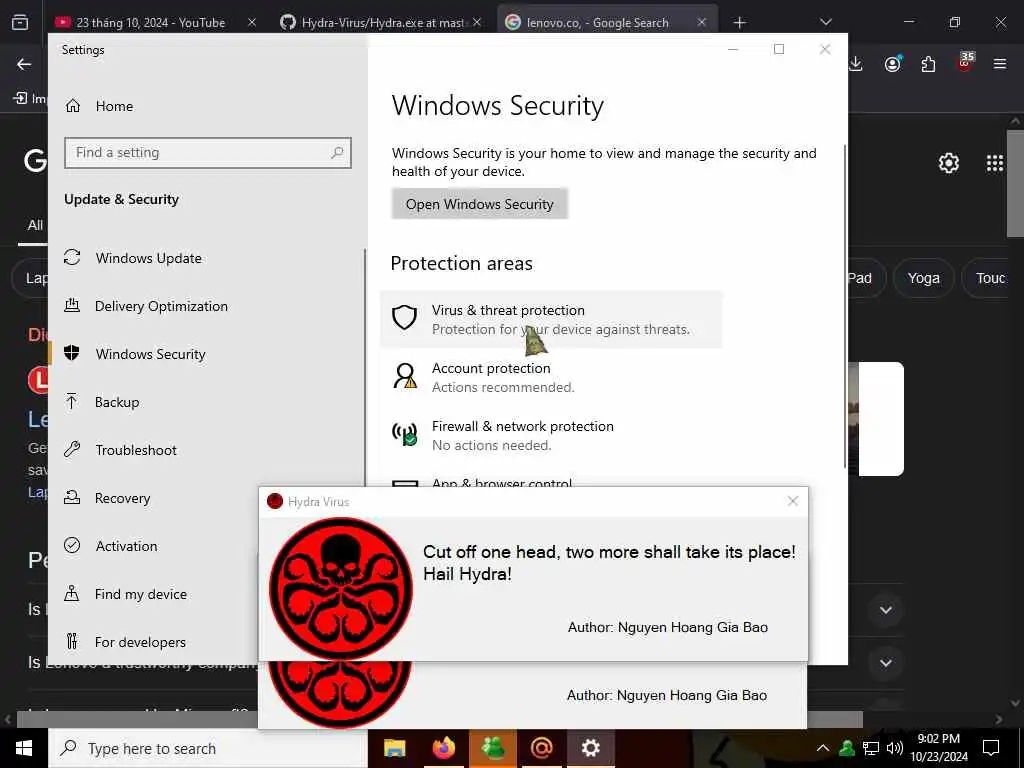Open the browser extensions puzzle icon
The image size is (1024, 768).
pos(928,64)
